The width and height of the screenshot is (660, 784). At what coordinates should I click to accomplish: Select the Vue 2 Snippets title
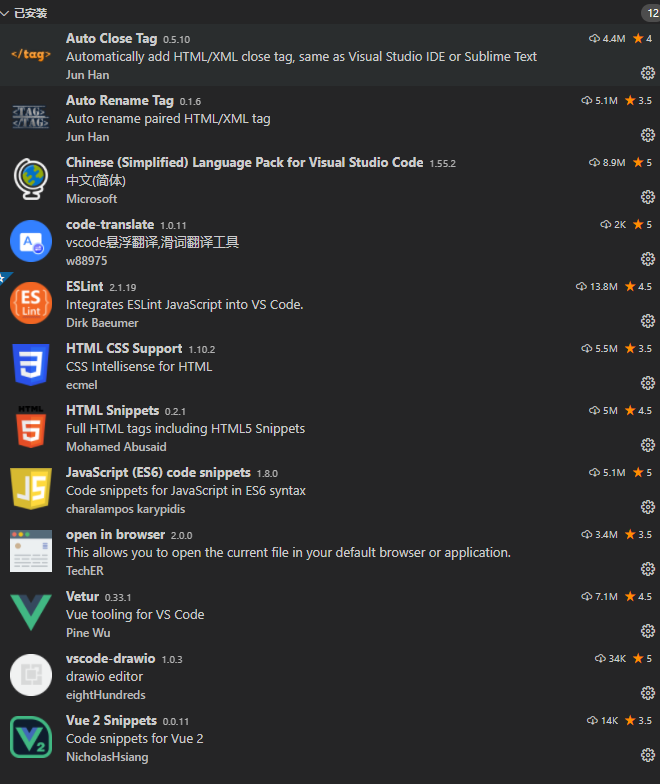click(112, 720)
